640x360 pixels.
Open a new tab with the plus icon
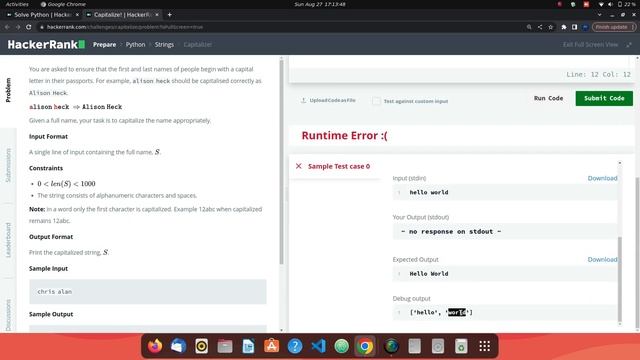point(169,15)
